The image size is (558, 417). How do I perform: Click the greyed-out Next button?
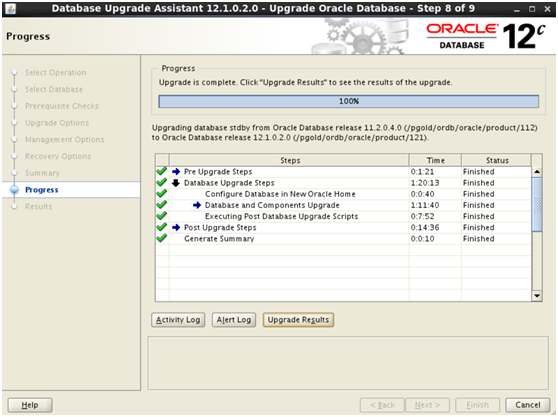coord(427,405)
